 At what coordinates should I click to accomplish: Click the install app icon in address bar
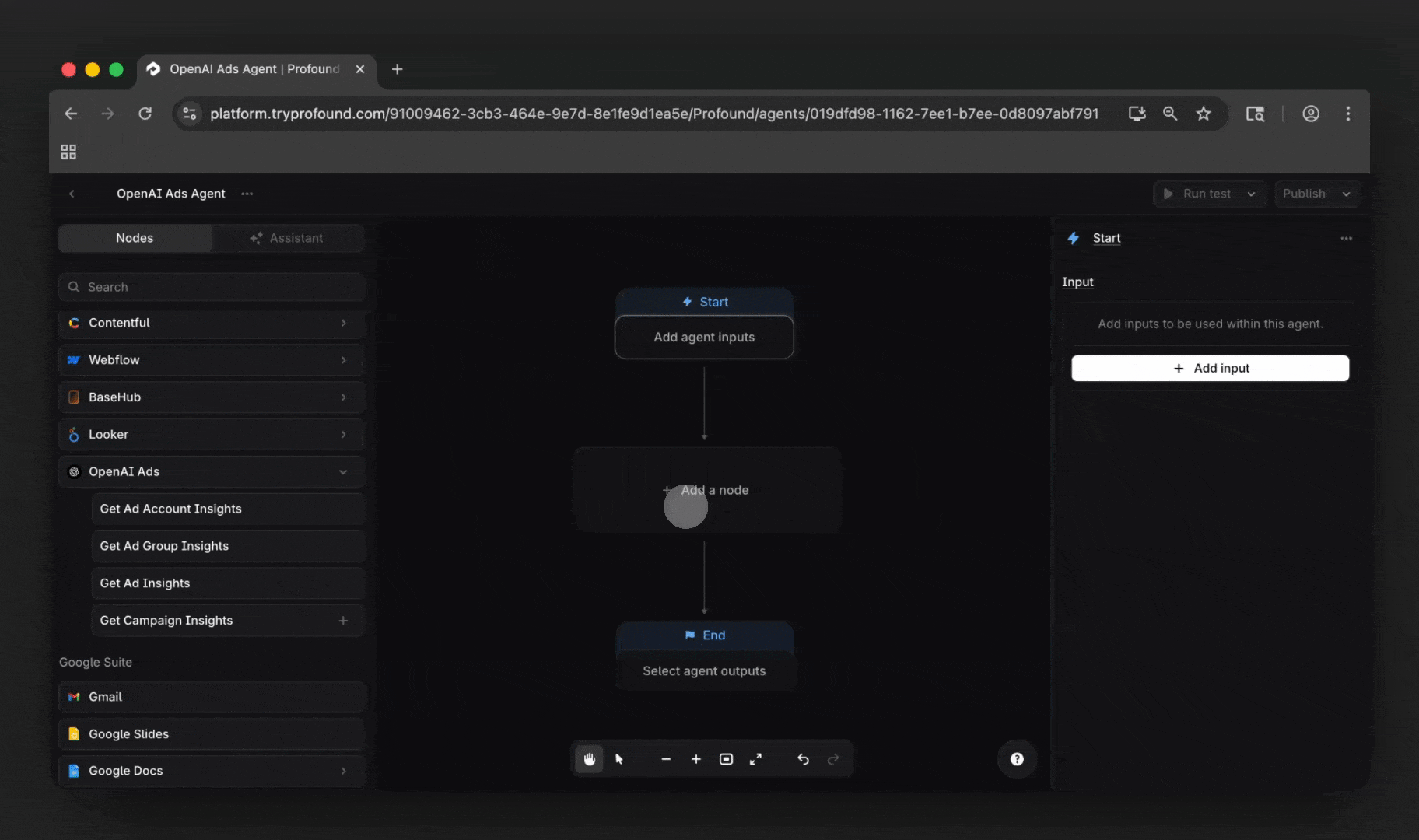[1137, 114]
